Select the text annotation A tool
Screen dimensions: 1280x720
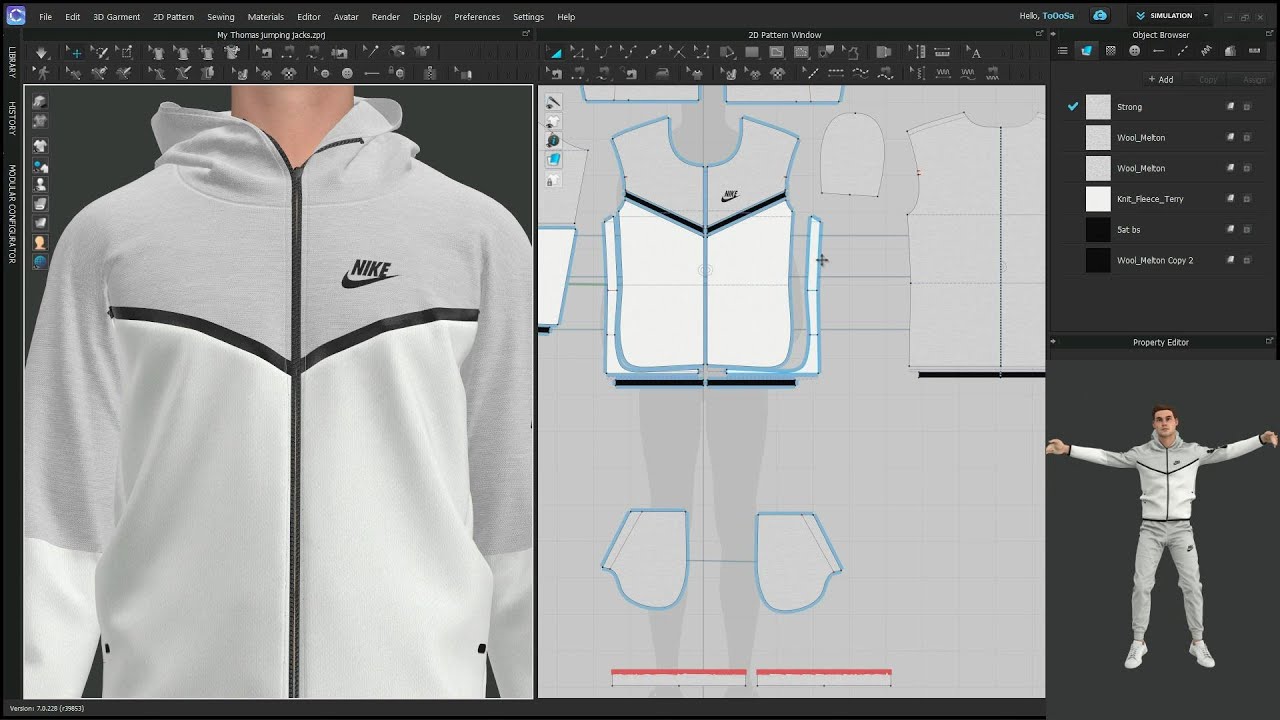tap(974, 52)
